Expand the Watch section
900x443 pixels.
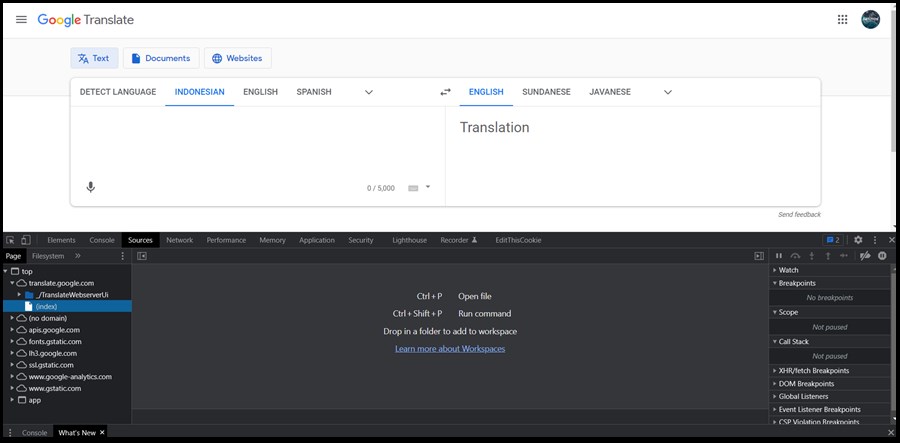pyautogui.click(x=788, y=270)
